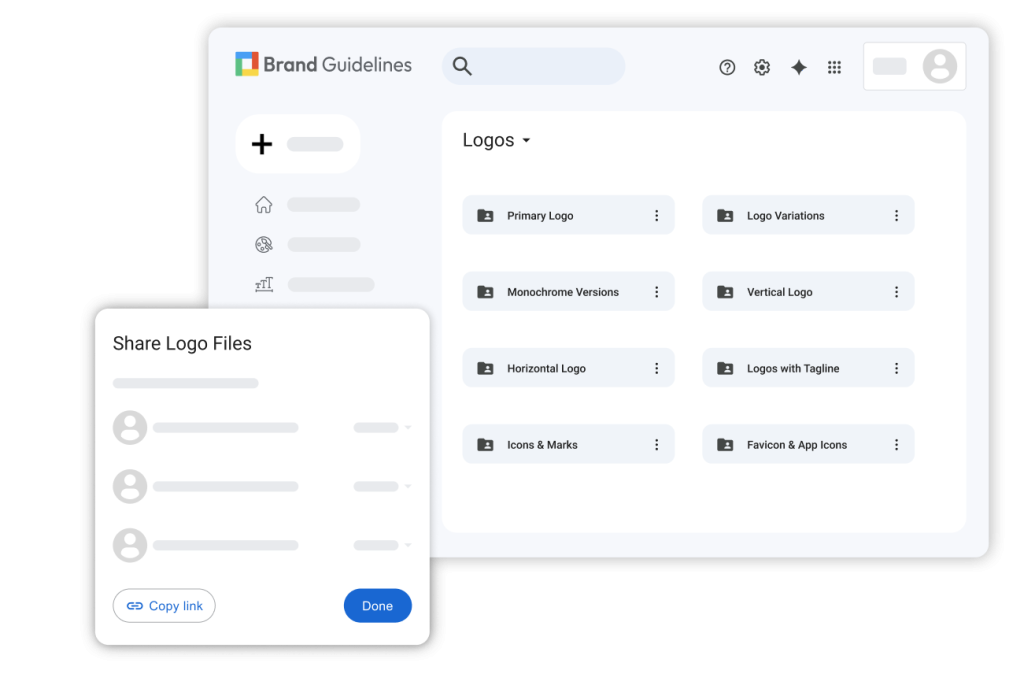Open settings via the gear icon

pos(762,67)
